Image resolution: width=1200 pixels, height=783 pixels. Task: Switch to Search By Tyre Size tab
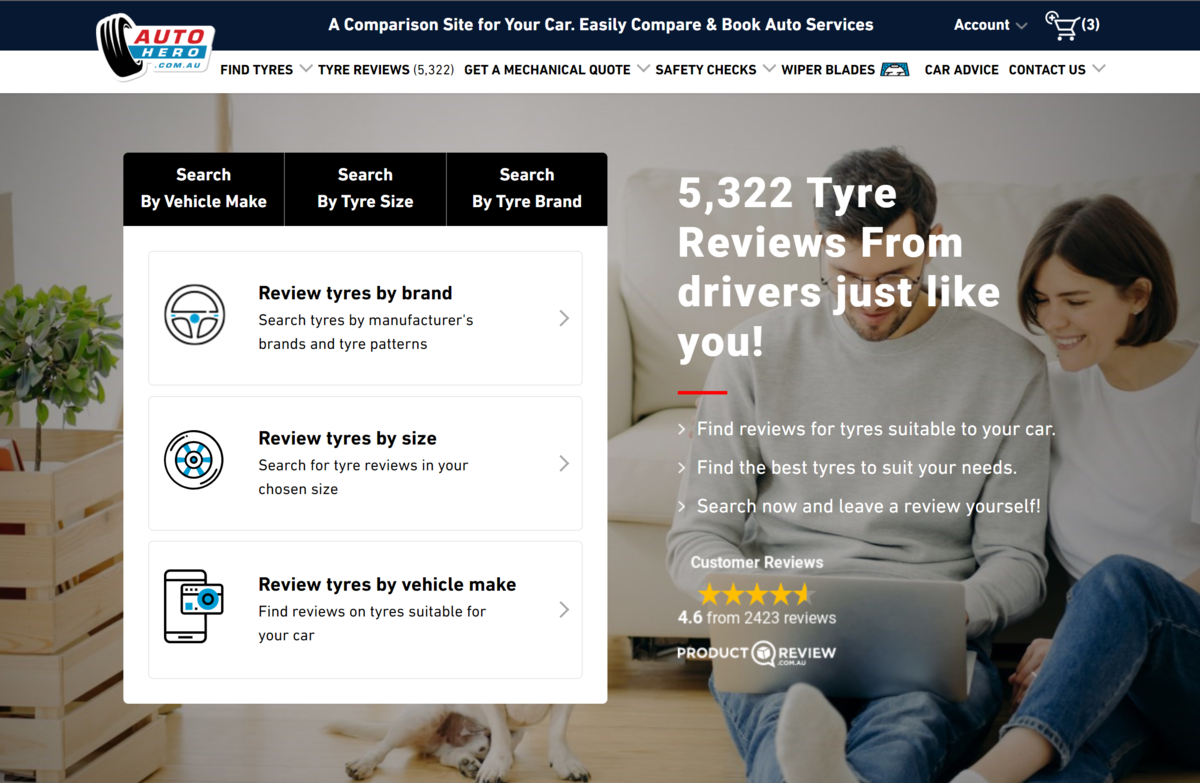(365, 188)
